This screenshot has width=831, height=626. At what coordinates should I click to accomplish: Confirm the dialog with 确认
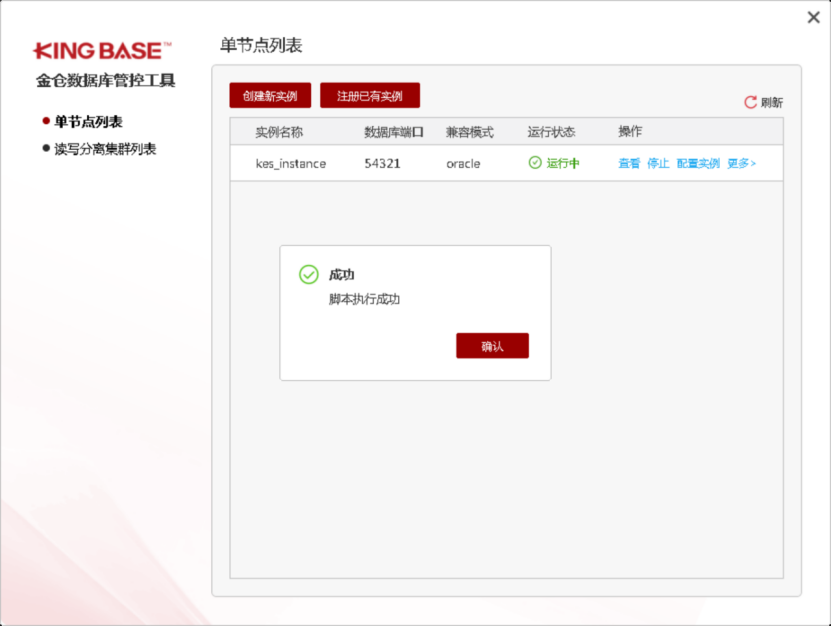point(492,346)
